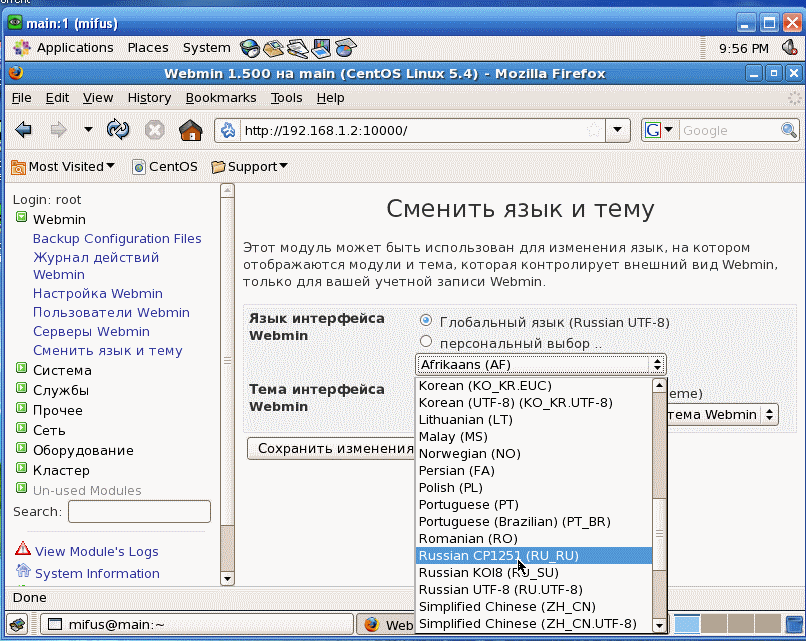Open the Настройка Webmin link
Screen dimensions: 806x641
[x=98, y=294]
